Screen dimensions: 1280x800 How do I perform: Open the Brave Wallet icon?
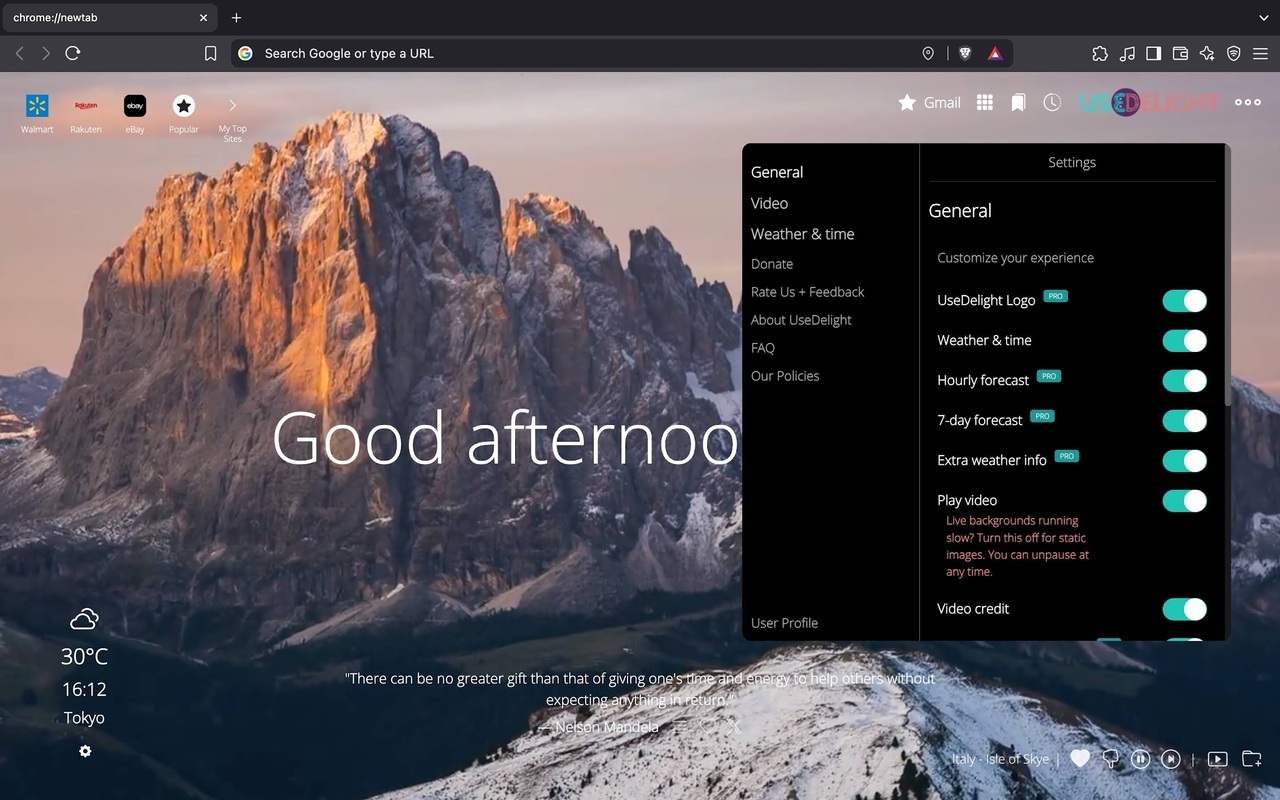click(1180, 53)
